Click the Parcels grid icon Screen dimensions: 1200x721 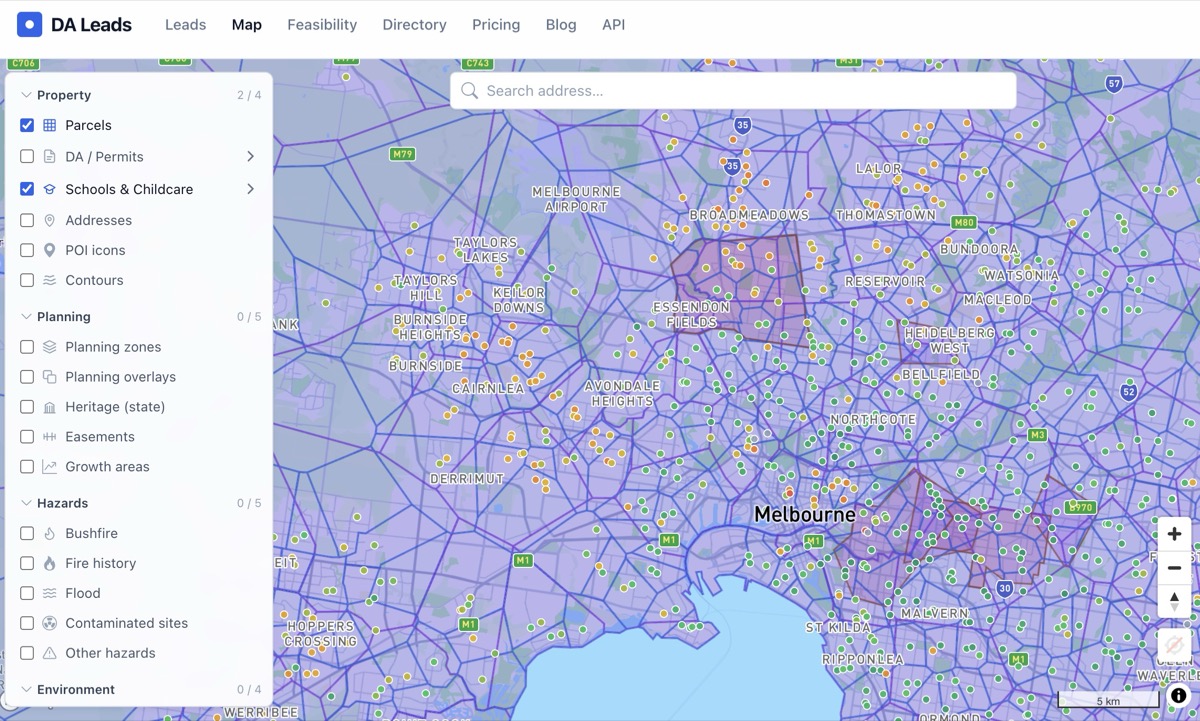[x=49, y=125]
